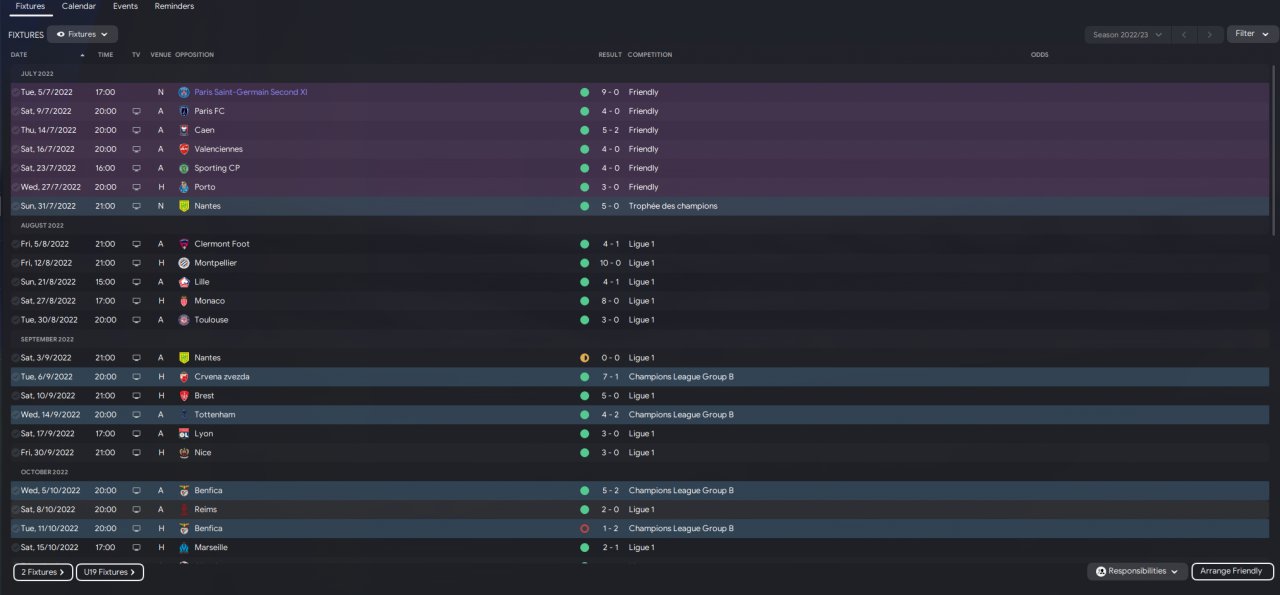Click the yellow draw indicator for Nantes match
Image resolution: width=1280 pixels, height=595 pixels.
click(584, 358)
